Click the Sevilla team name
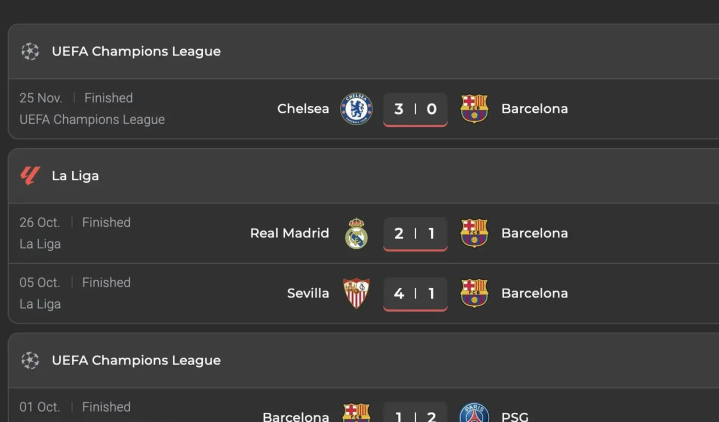The width and height of the screenshot is (719, 422). coord(308,294)
